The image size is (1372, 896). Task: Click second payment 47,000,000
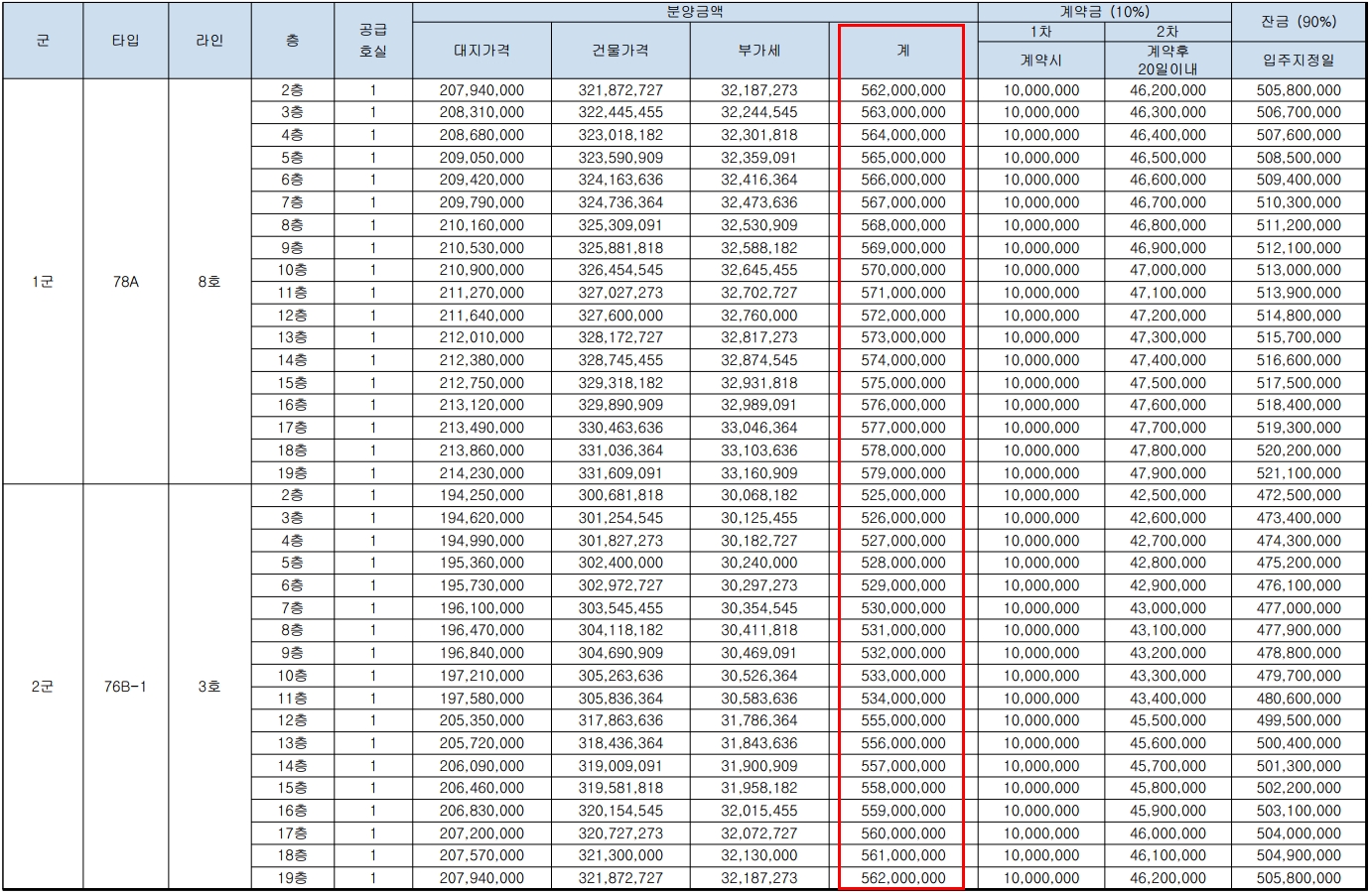point(1167,270)
